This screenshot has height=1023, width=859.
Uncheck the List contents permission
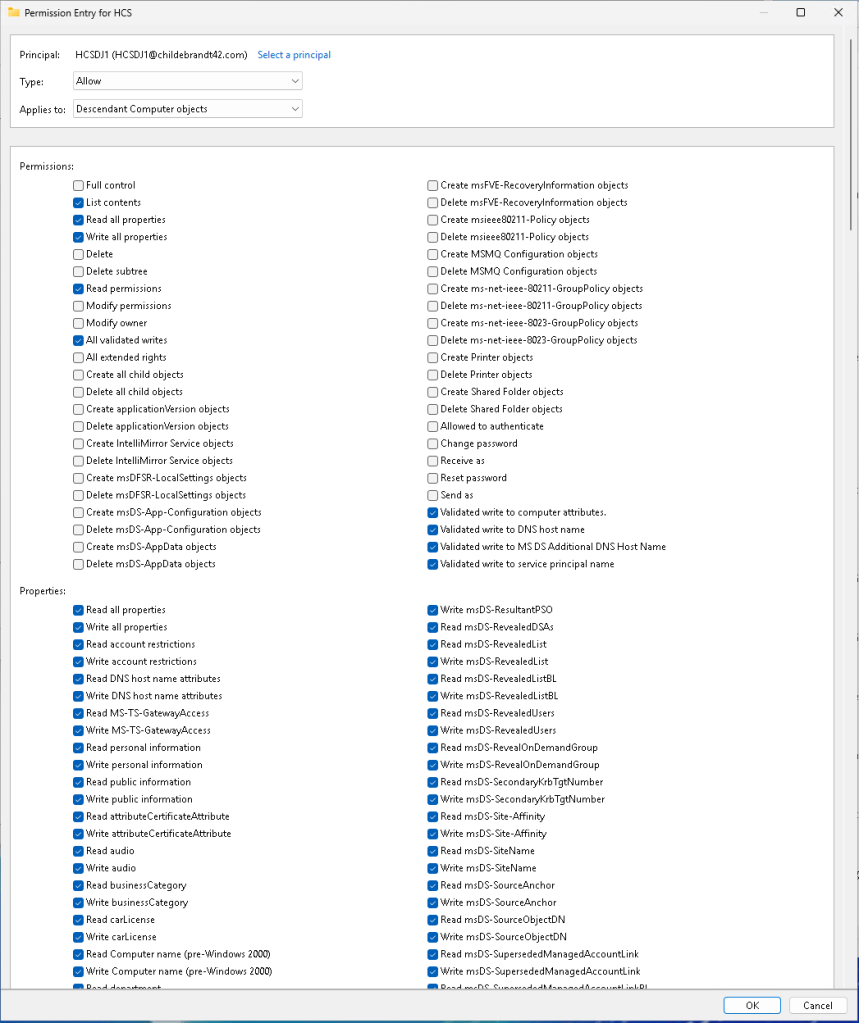(x=78, y=202)
